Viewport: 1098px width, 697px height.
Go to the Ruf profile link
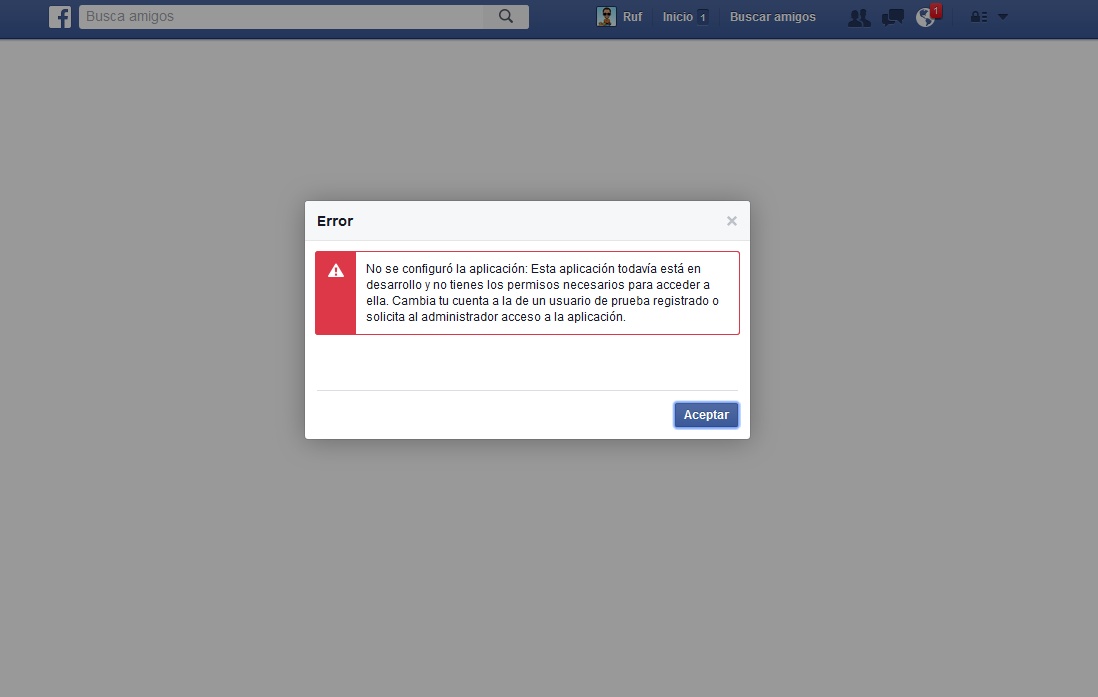click(x=632, y=17)
